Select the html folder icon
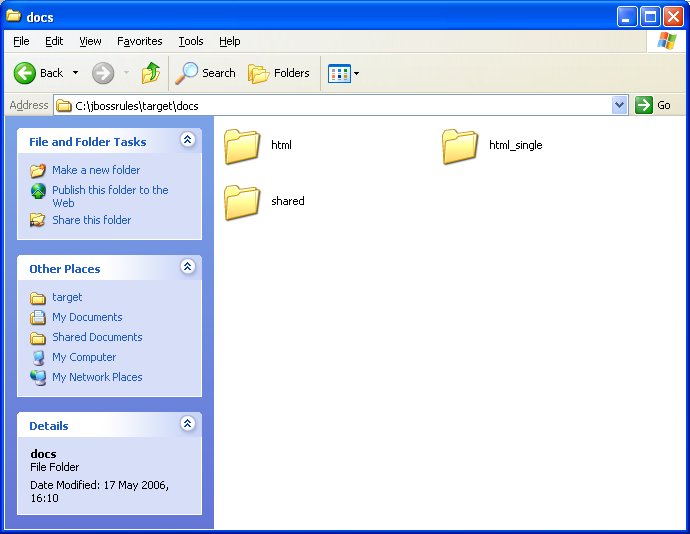 pos(242,146)
